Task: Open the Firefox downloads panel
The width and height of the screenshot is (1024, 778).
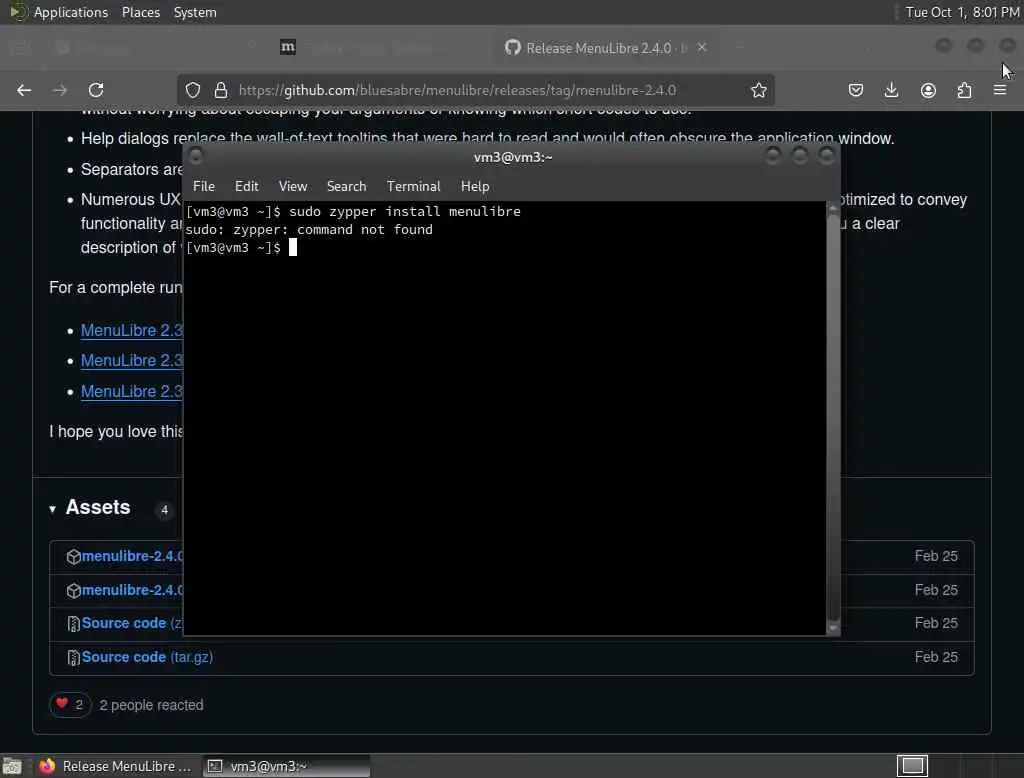Action: tap(891, 90)
